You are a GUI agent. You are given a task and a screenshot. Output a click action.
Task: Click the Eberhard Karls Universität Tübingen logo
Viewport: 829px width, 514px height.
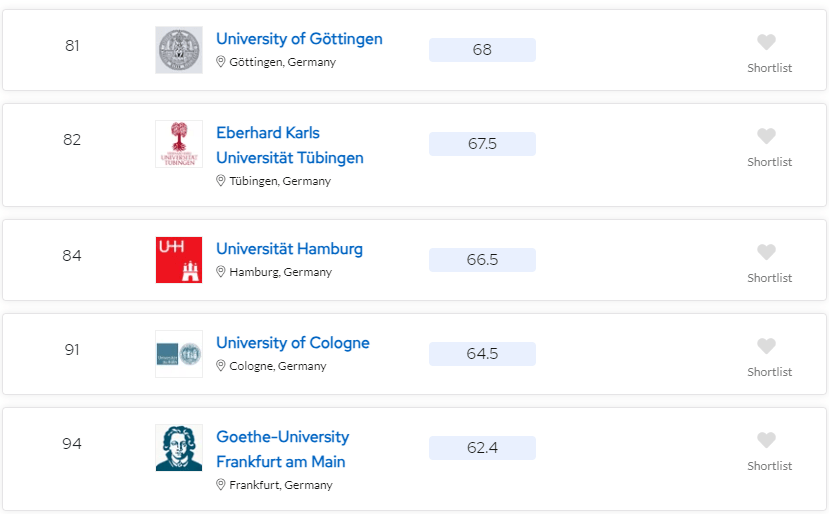pos(178,144)
